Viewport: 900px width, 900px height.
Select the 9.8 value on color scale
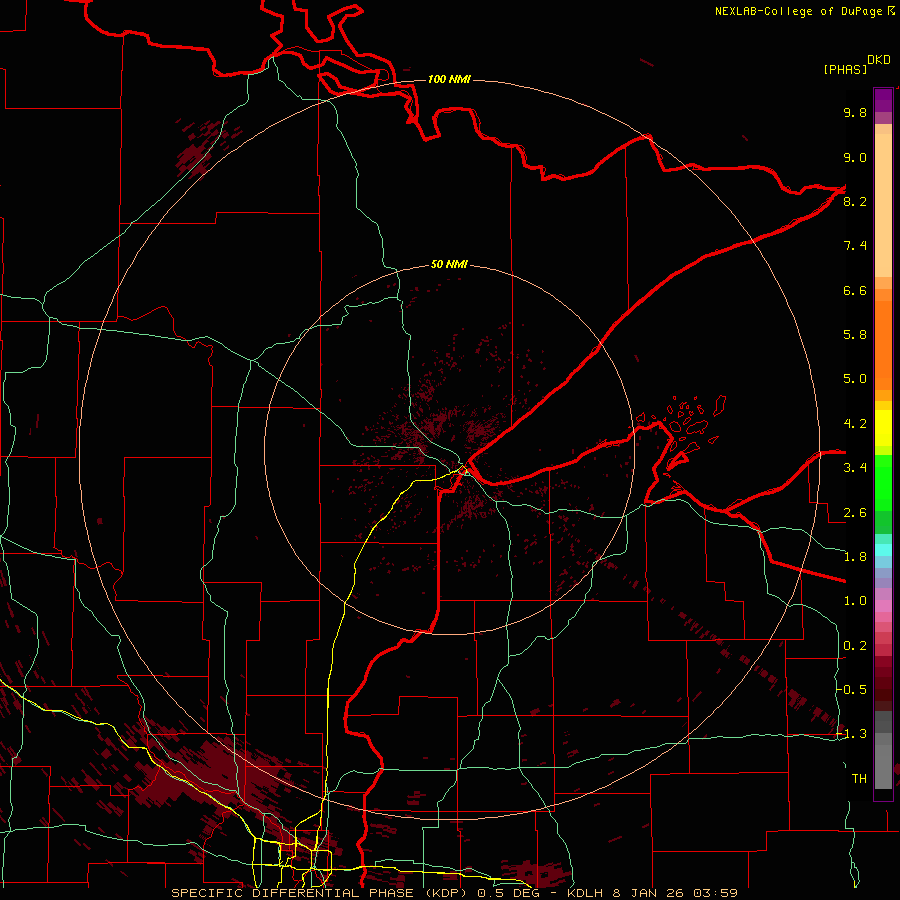point(855,112)
